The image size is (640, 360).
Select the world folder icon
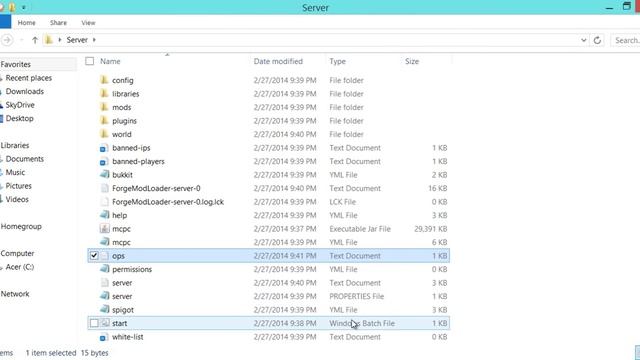tap(104, 134)
